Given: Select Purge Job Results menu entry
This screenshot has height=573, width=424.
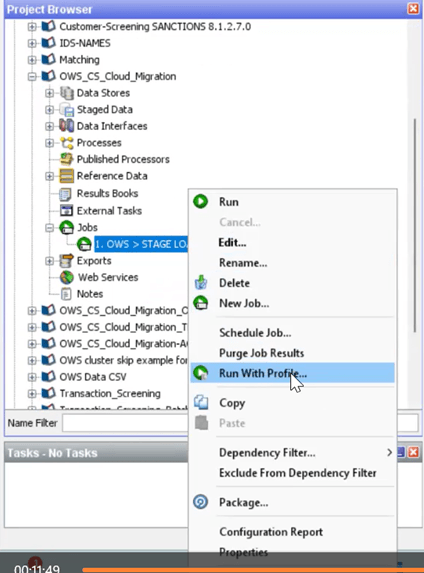Looking at the screenshot, I should [292, 353].
